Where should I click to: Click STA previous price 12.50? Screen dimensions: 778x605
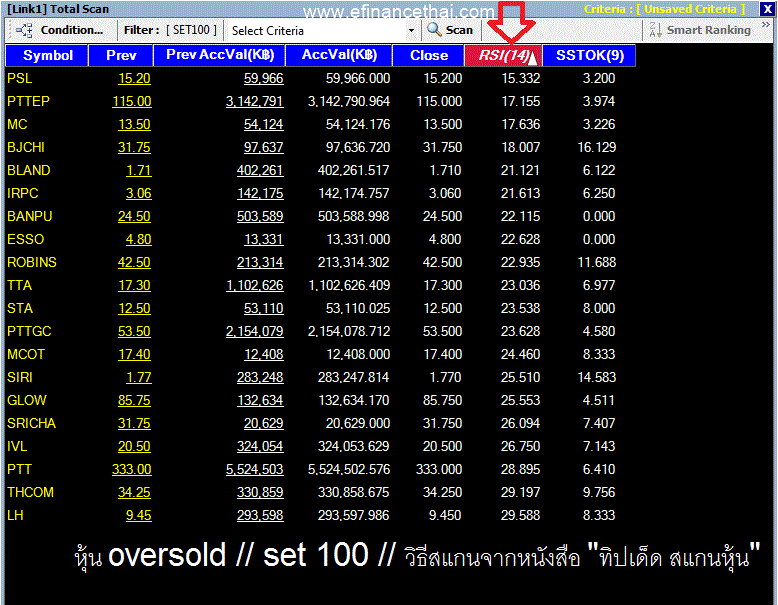[134, 308]
